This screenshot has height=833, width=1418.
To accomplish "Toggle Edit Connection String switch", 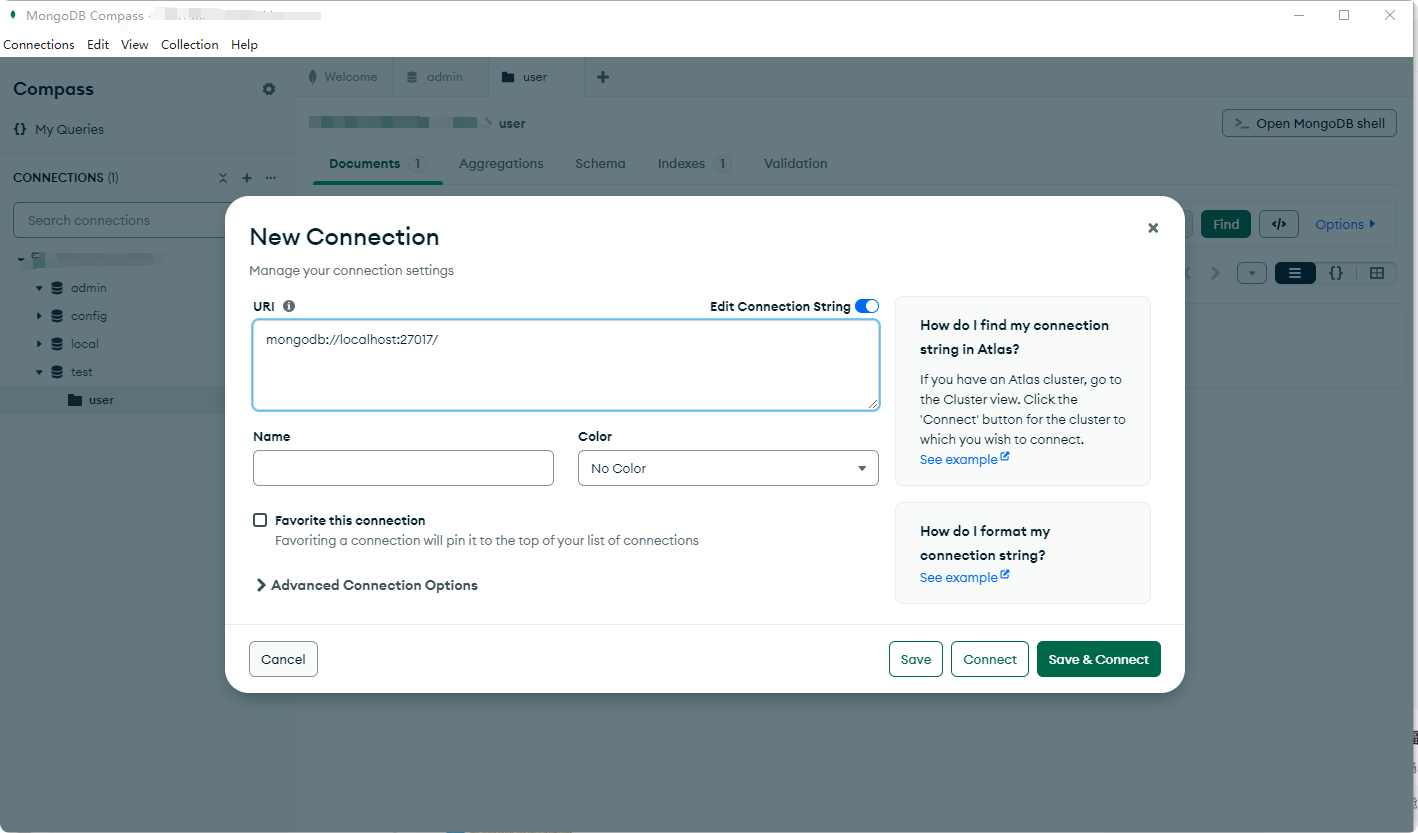I will click(x=867, y=306).
